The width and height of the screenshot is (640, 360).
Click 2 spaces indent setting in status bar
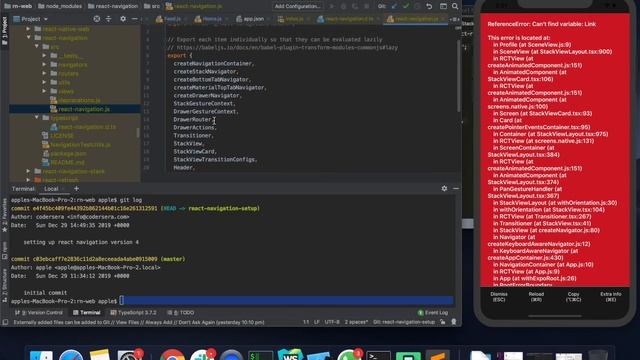click(356, 322)
